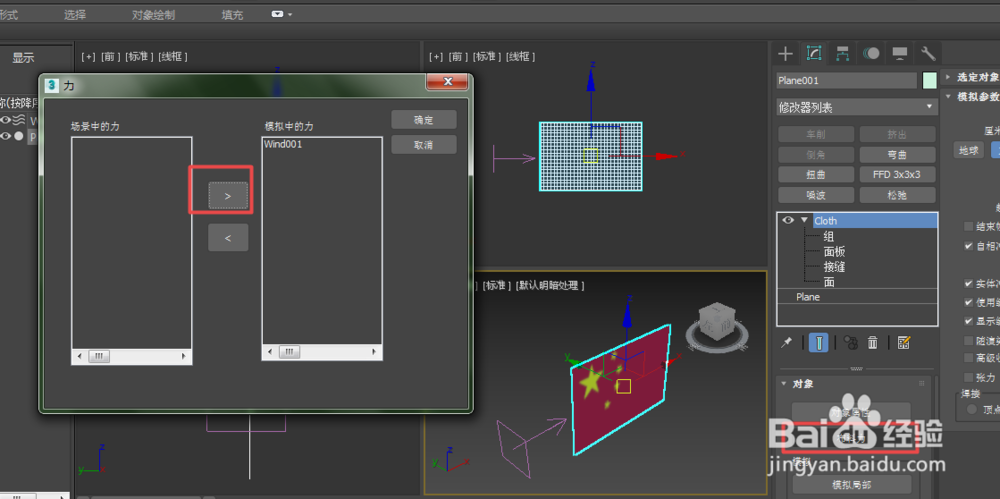Select the 接缝 sub-level of Cloth
The width and height of the screenshot is (1000, 499).
(x=834, y=267)
